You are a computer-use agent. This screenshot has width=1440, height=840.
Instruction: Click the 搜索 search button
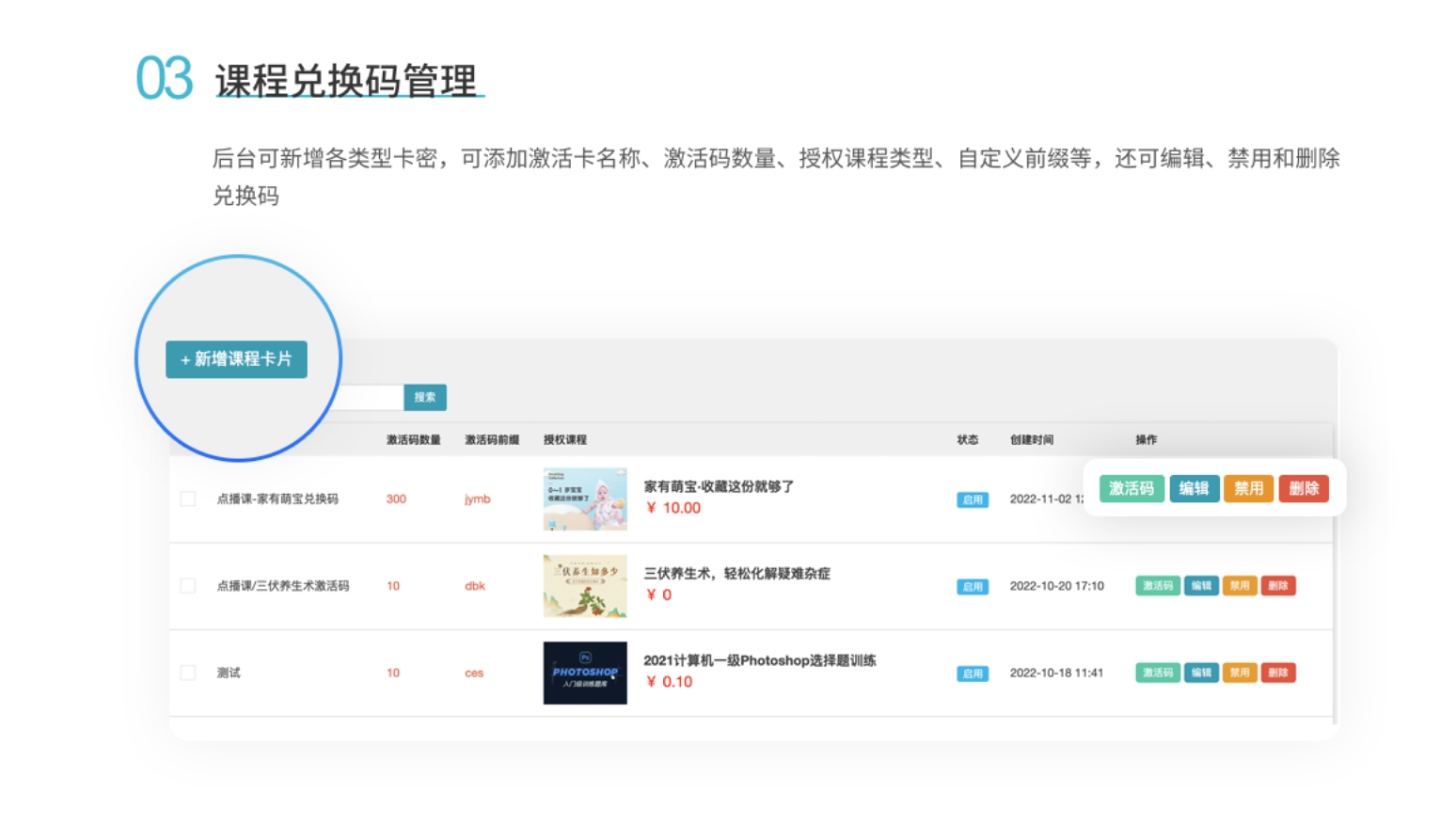[425, 398]
